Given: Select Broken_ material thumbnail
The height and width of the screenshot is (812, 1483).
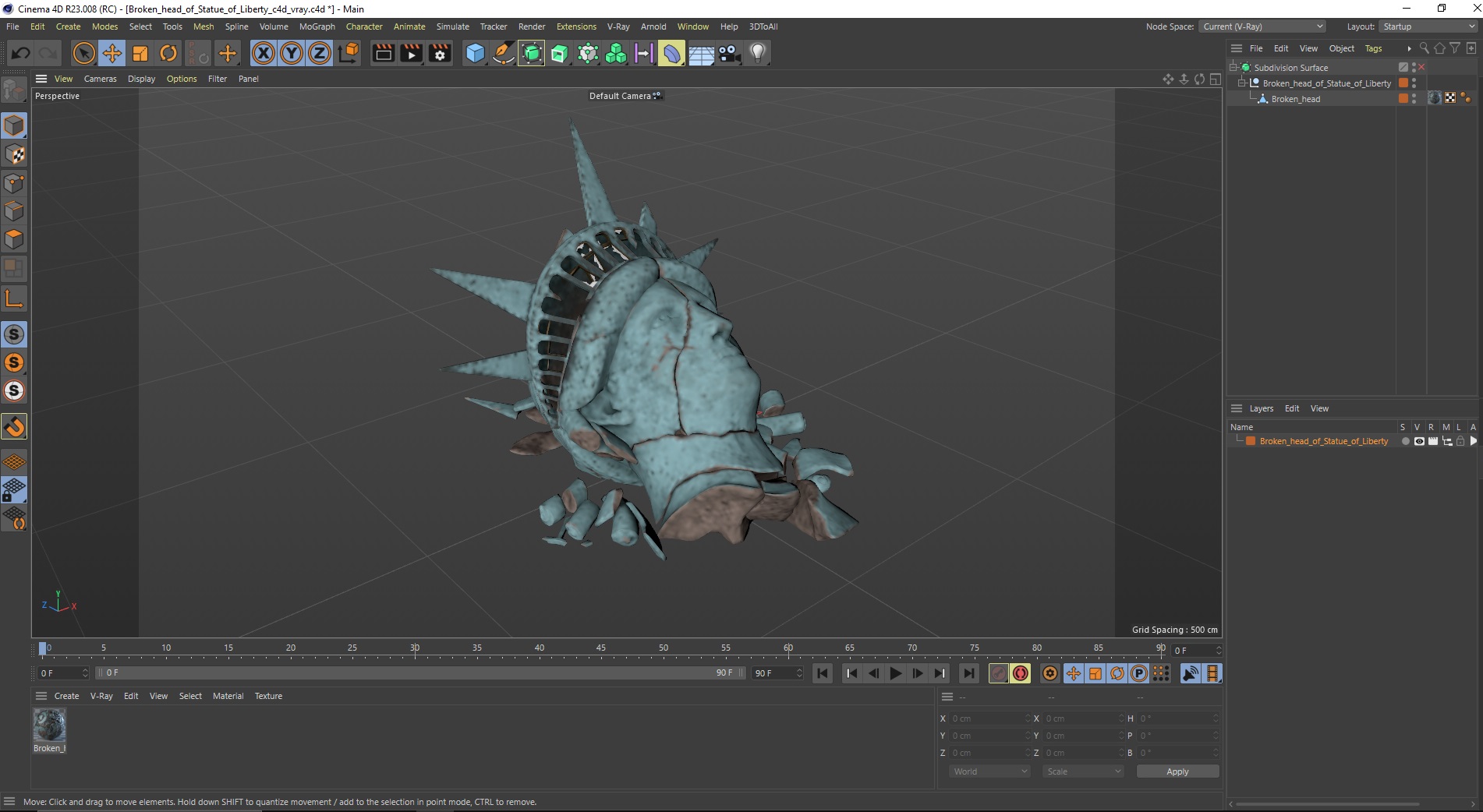Looking at the screenshot, I should click(49, 725).
